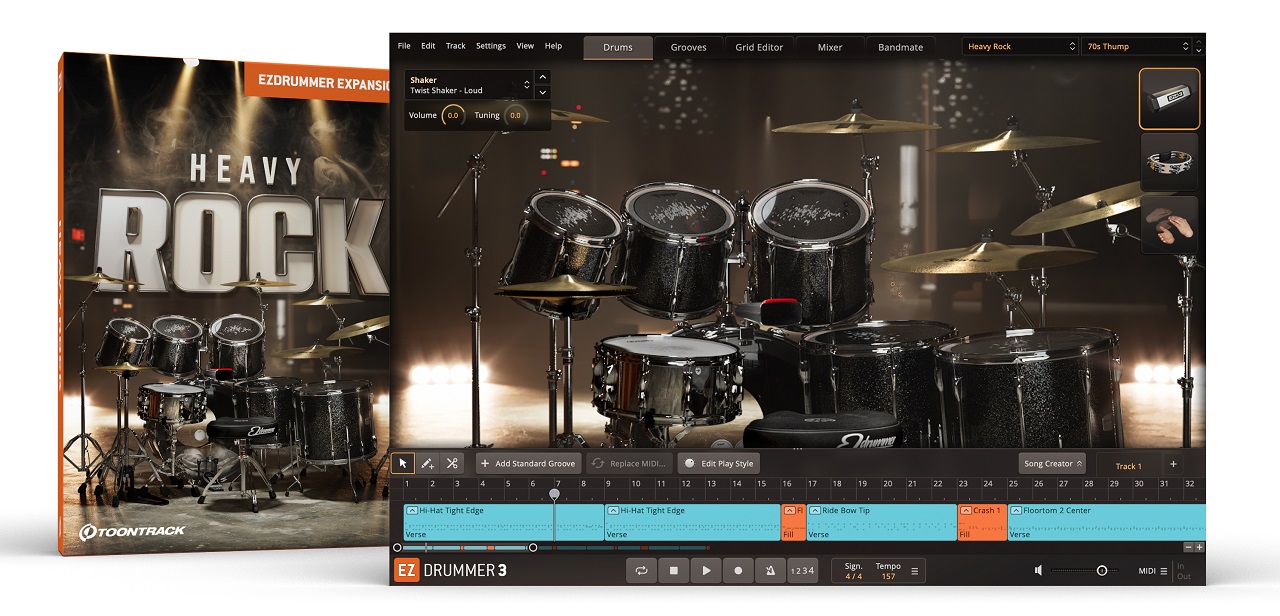Click the previous instrument up arrow
The image size is (1280, 616).
tap(542, 77)
